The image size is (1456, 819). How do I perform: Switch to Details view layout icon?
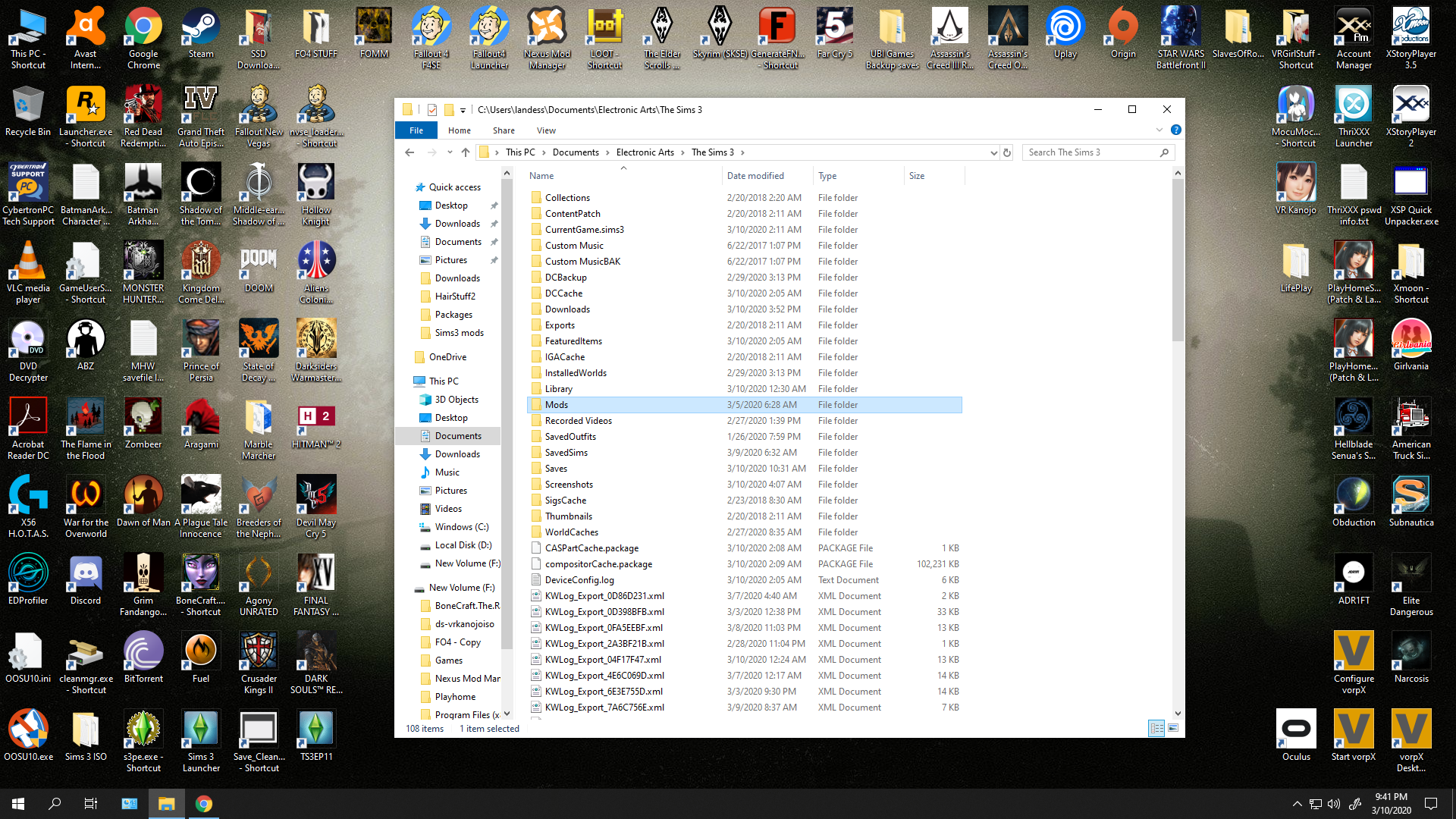(x=1156, y=728)
